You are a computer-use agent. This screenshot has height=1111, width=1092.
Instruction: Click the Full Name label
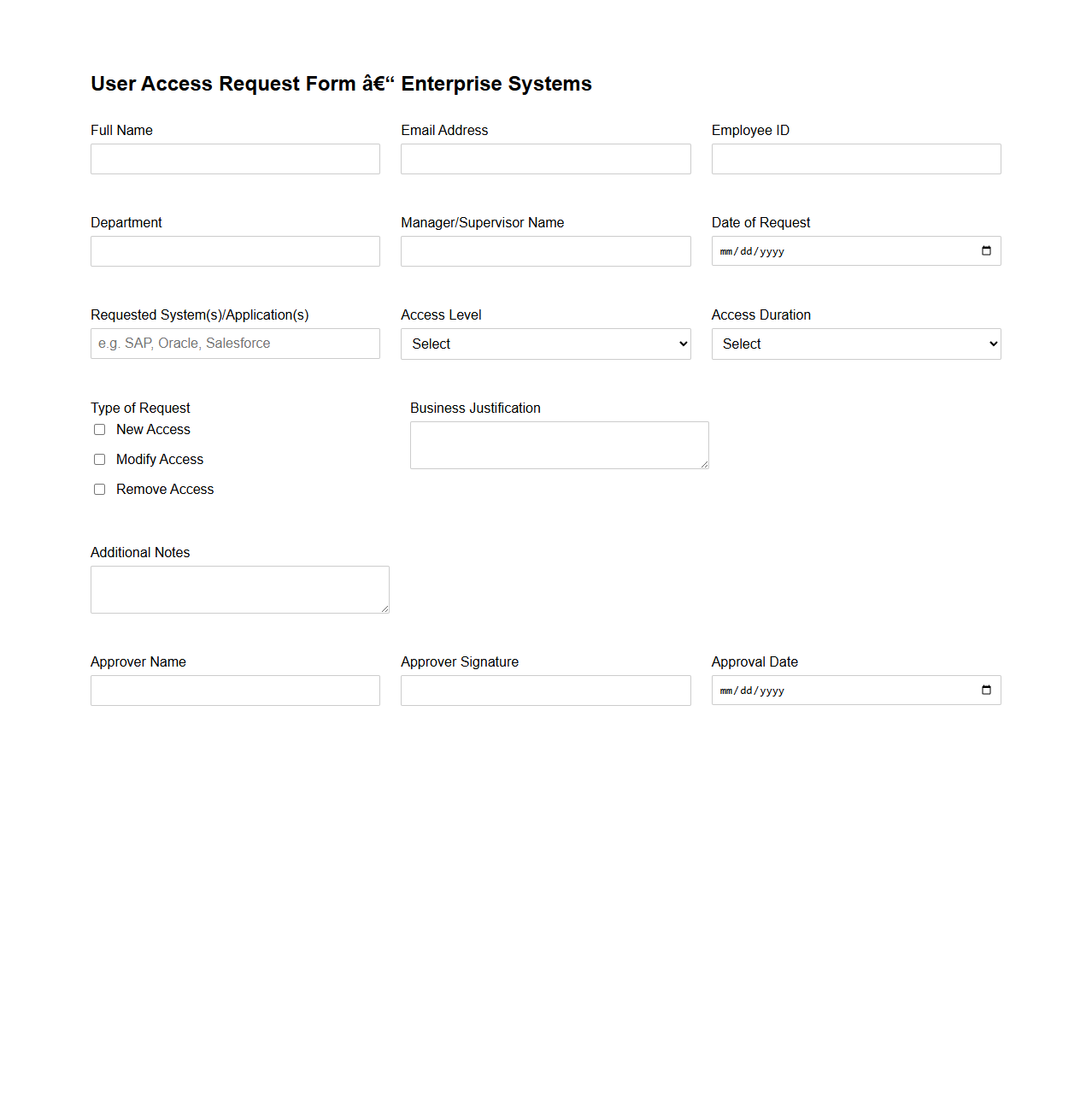[121, 130]
